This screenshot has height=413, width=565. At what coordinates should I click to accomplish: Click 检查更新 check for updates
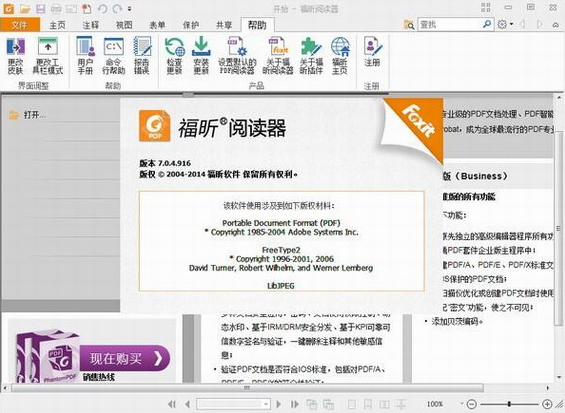174,55
